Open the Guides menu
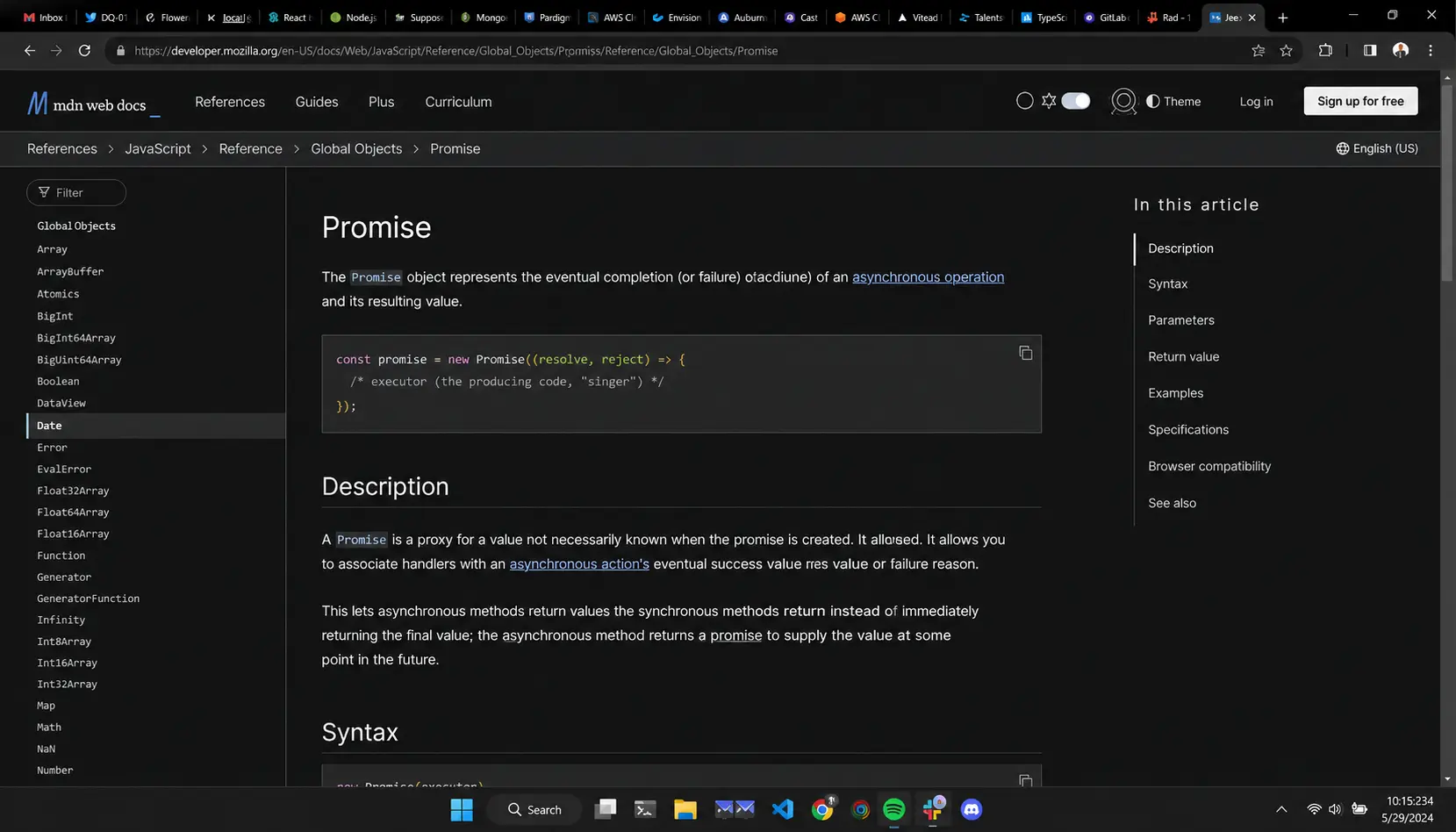The height and width of the screenshot is (832, 1456). click(x=317, y=102)
